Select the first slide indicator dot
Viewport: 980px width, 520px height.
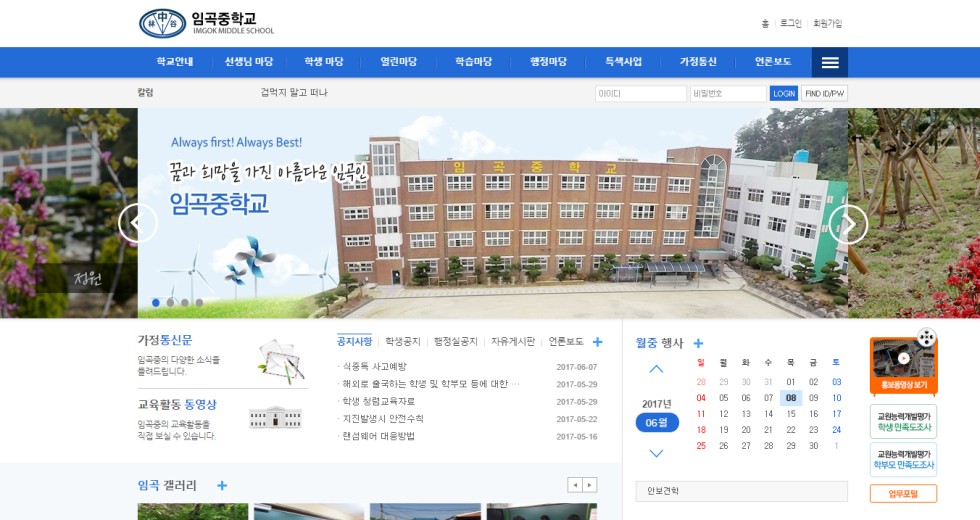tap(156, 302)
